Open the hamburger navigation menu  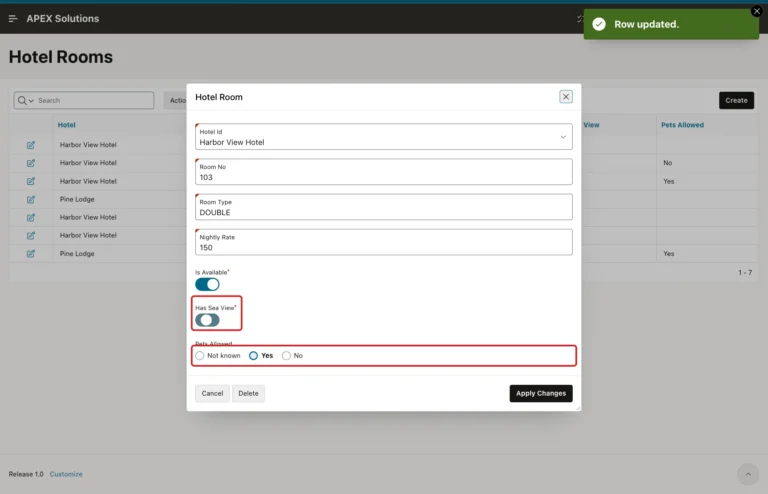(x=13, y=19)
